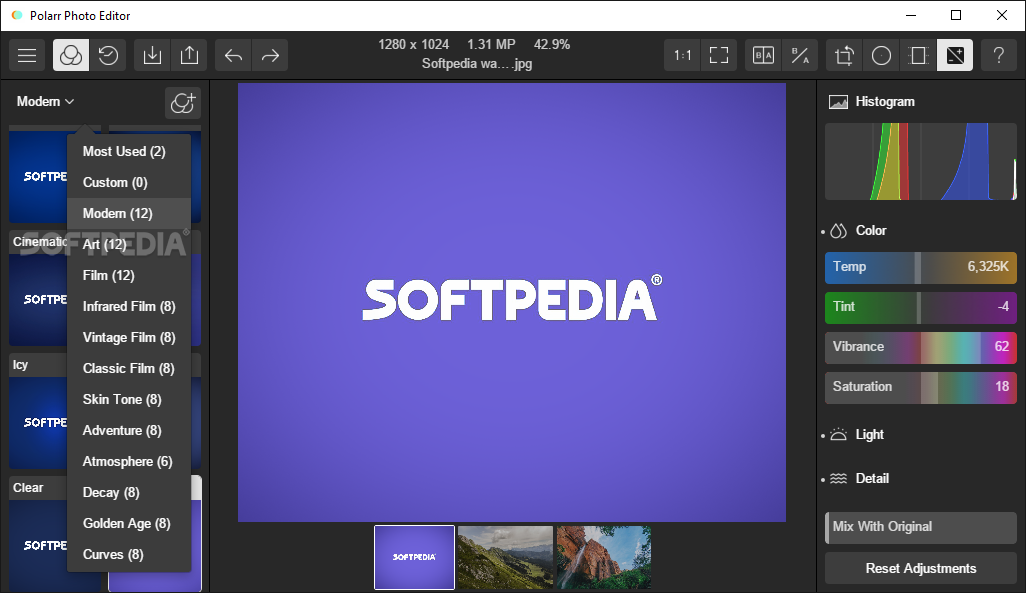Toggle the adjustments panel icon
This screenshot has height=593, width=1026.
click(955, 55)
